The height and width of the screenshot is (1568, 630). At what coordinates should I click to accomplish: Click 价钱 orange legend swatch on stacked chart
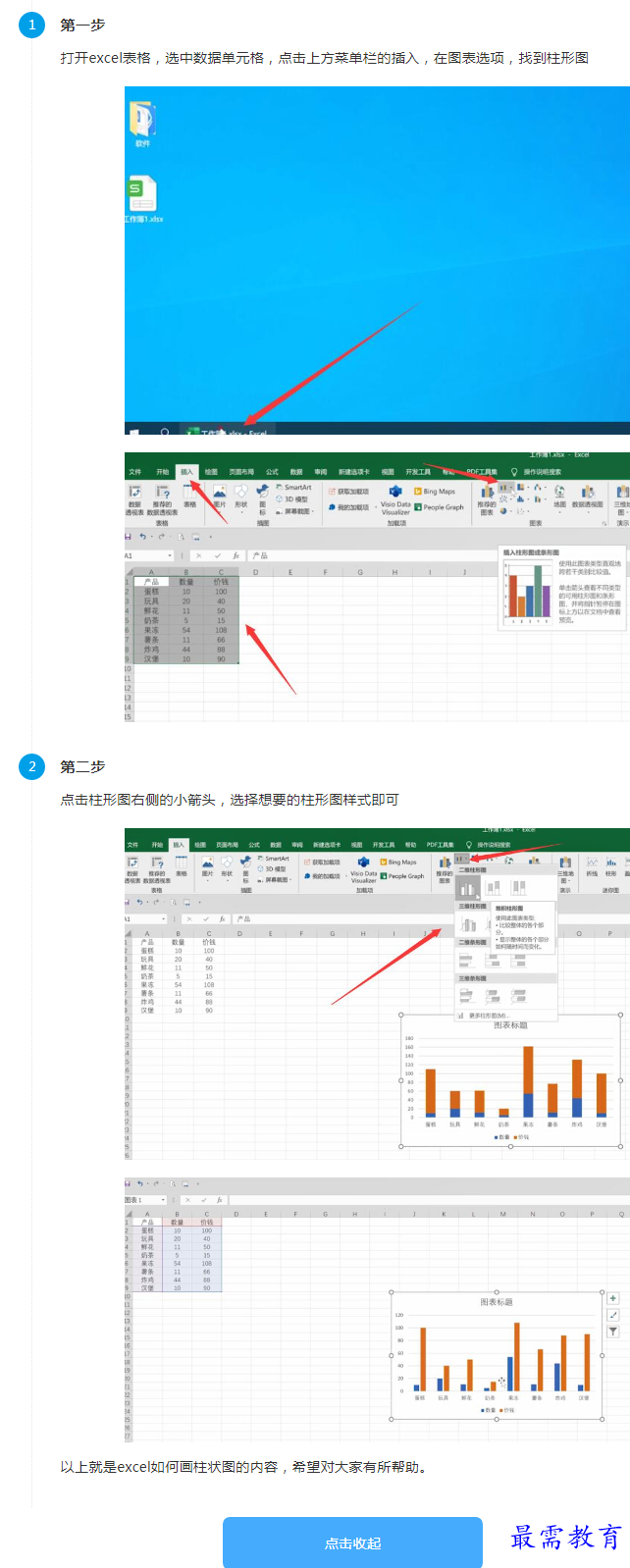pos(514,1137)
